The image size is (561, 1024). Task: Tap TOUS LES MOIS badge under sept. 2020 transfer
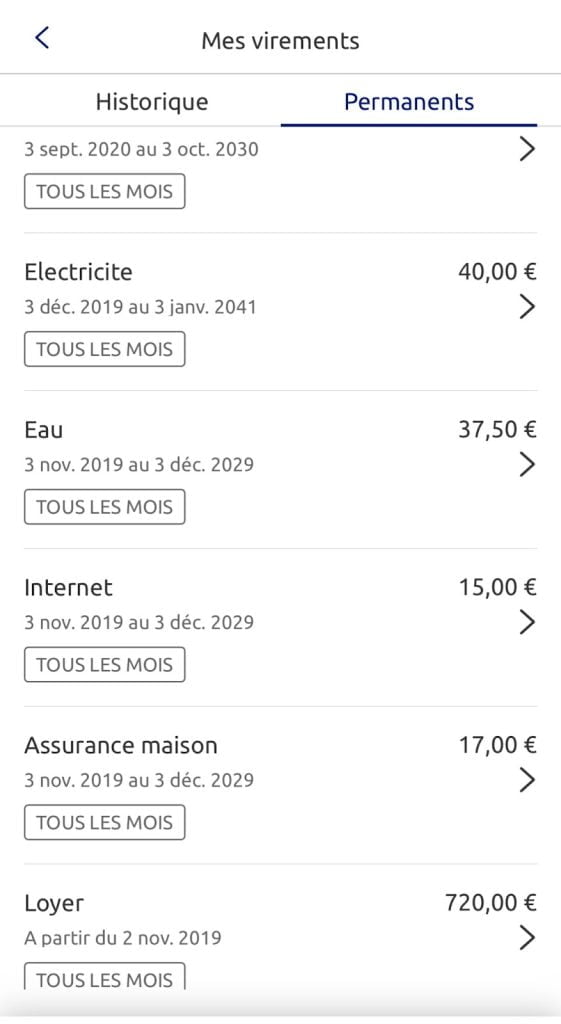tap(104, 191)
